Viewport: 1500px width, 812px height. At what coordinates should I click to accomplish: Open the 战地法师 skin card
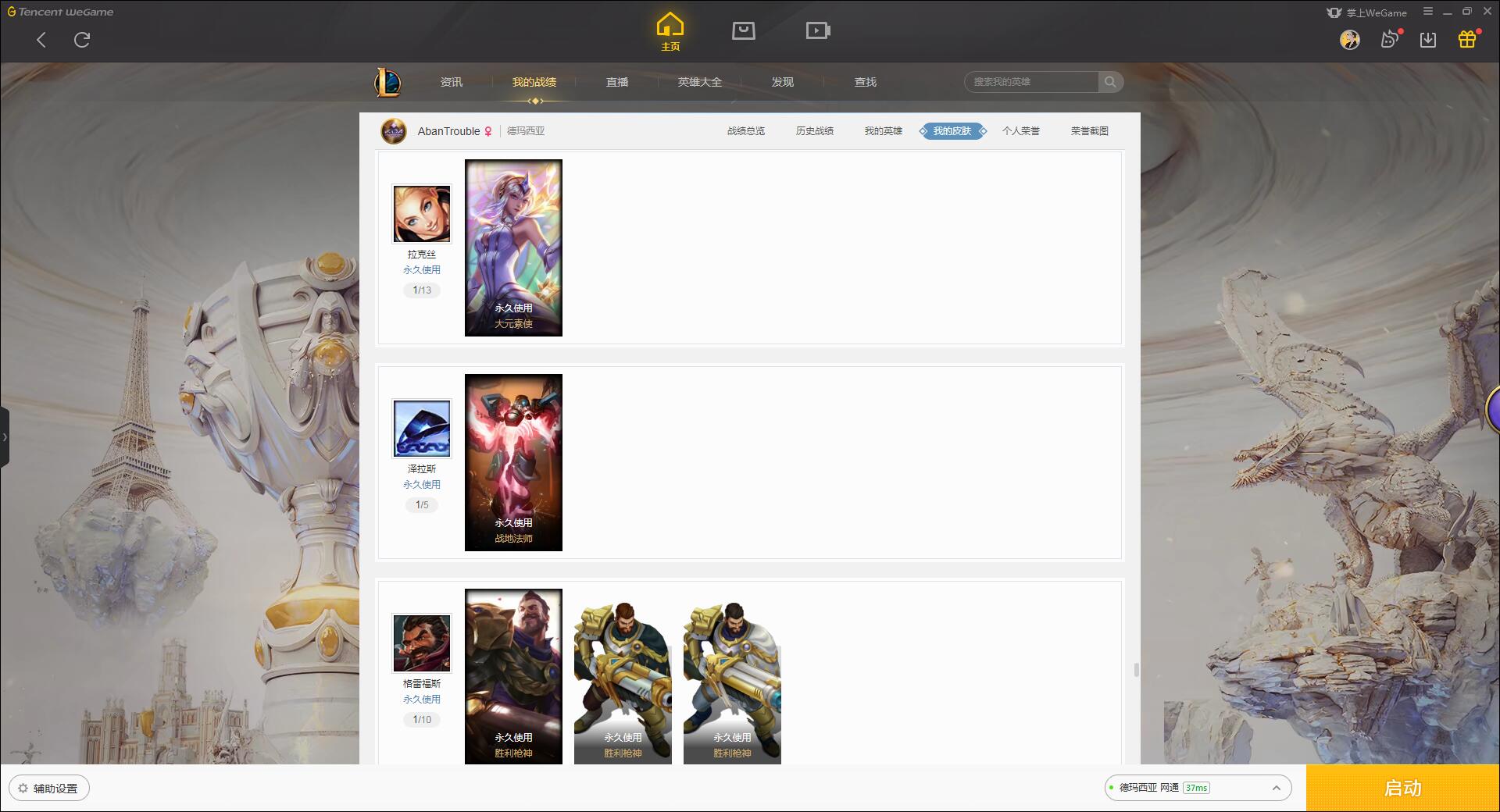coord(513,463)
